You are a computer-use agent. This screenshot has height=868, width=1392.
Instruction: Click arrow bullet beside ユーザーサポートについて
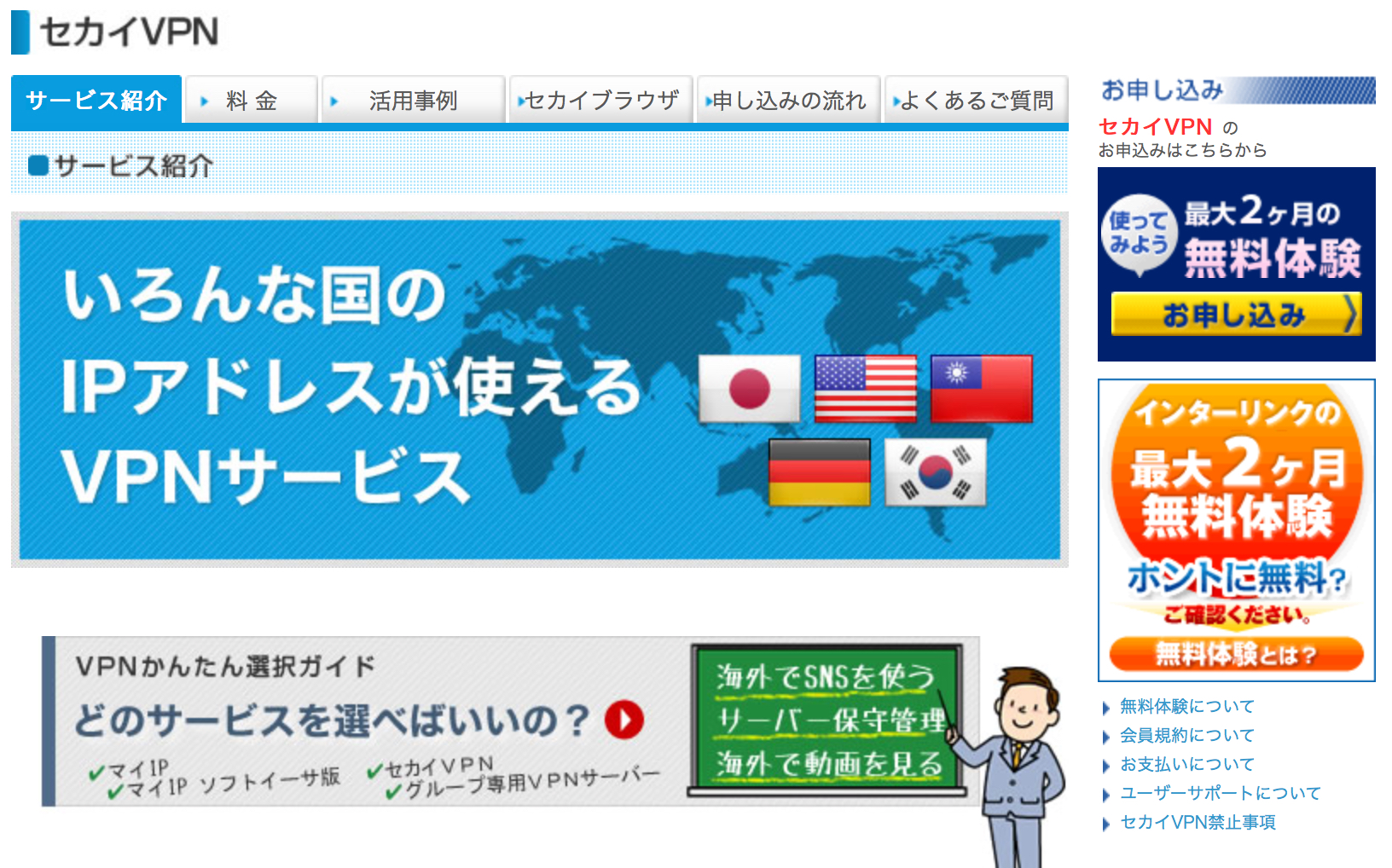tap(1106, 795)
